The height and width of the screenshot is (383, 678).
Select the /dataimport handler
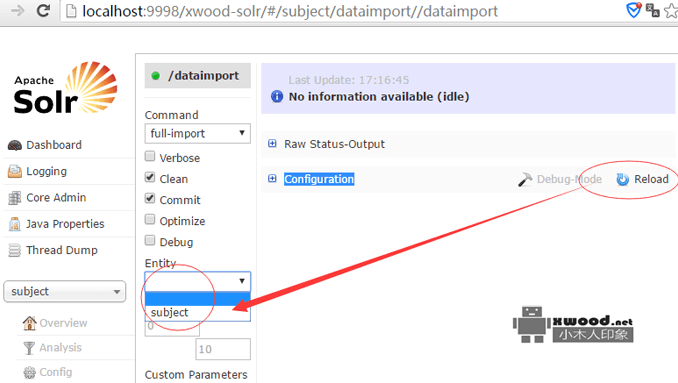pos(198,76)
